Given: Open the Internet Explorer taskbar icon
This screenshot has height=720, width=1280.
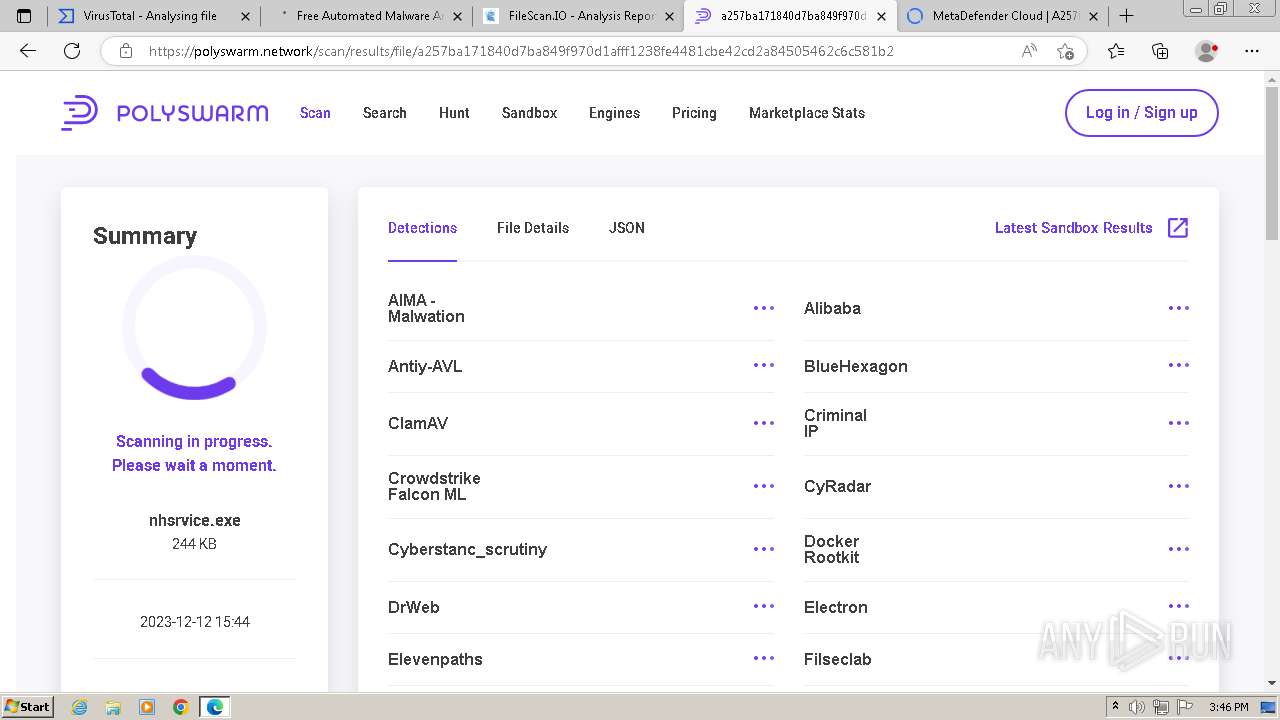Looking at the screenshot, I should (79, 707).
